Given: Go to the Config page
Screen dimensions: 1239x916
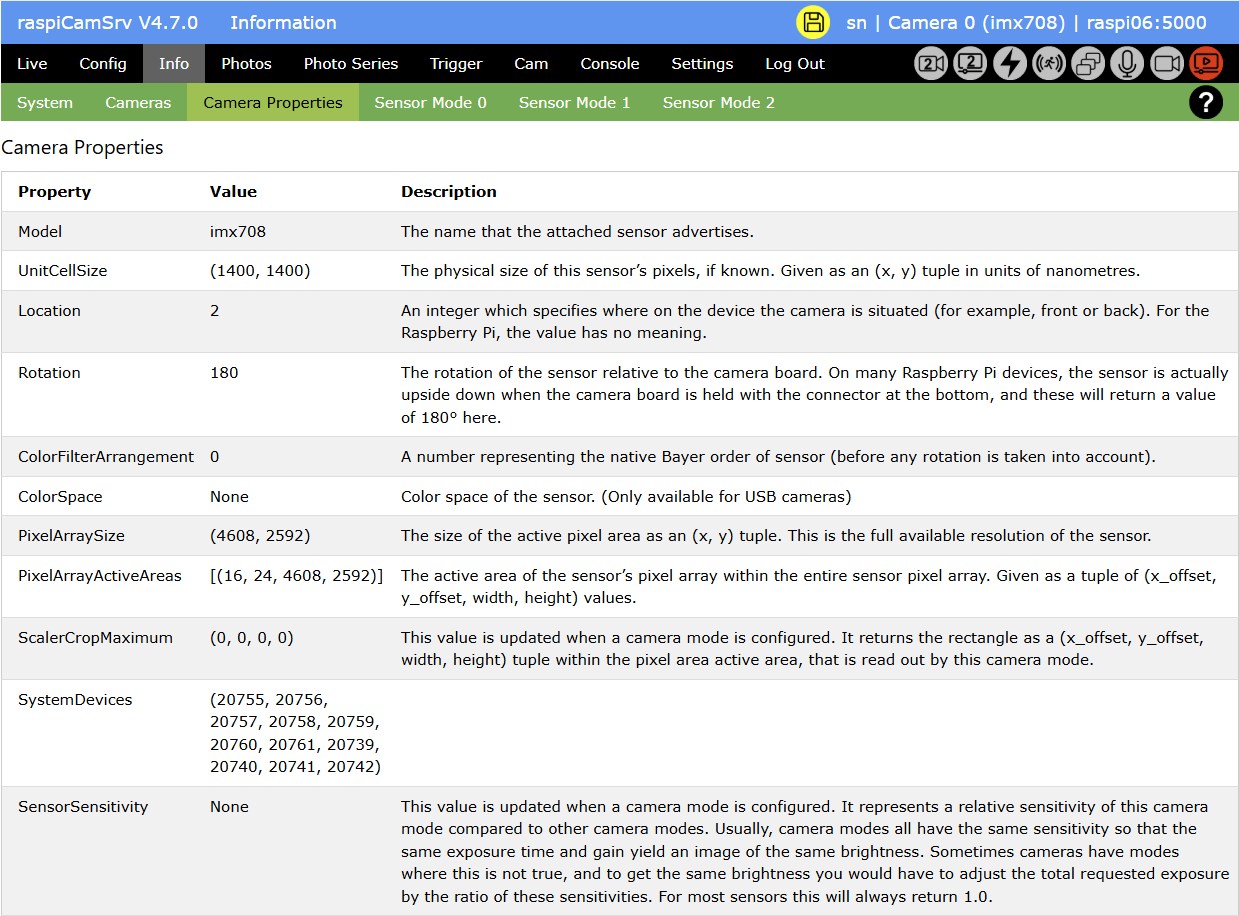Looking at the screenshot, I should coord(103,64).
